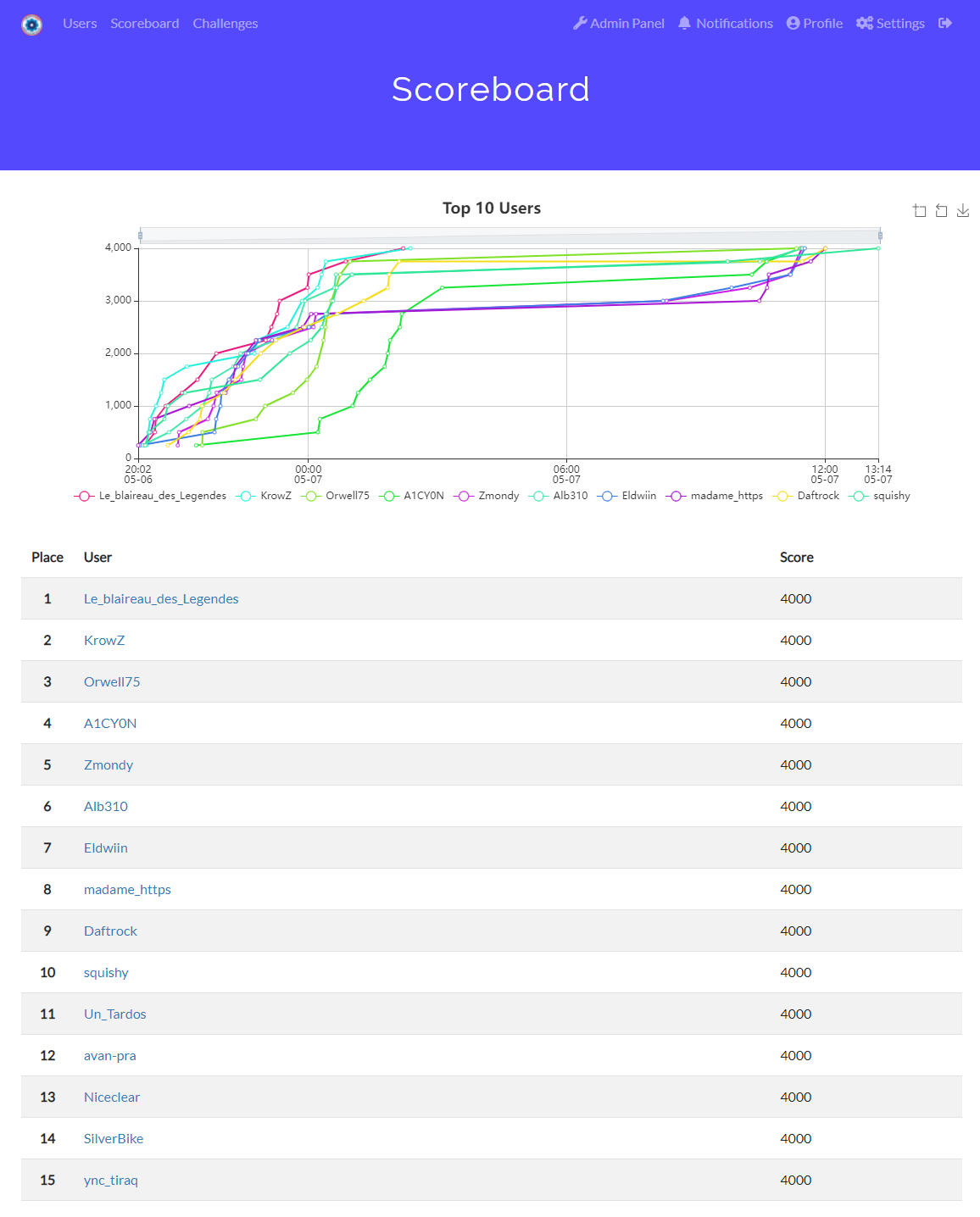Toggle Le_blaireau_des_Legendes series in legend
Viewport: 980px width, 1217px height.
[x=151, y=496]
